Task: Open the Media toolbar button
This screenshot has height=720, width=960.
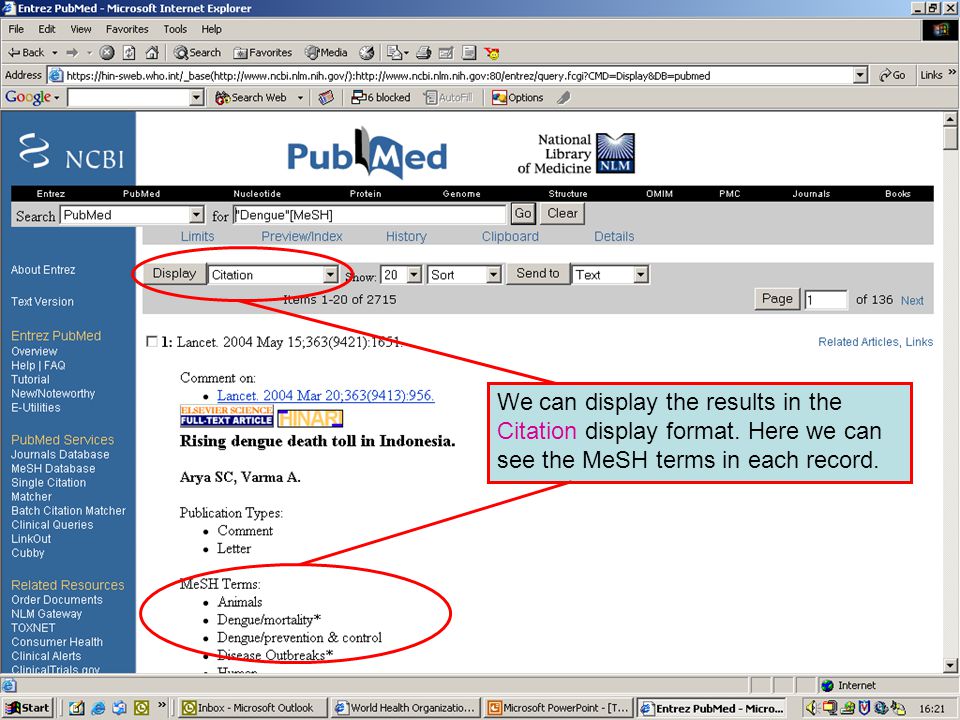Action: pos(326,53)
